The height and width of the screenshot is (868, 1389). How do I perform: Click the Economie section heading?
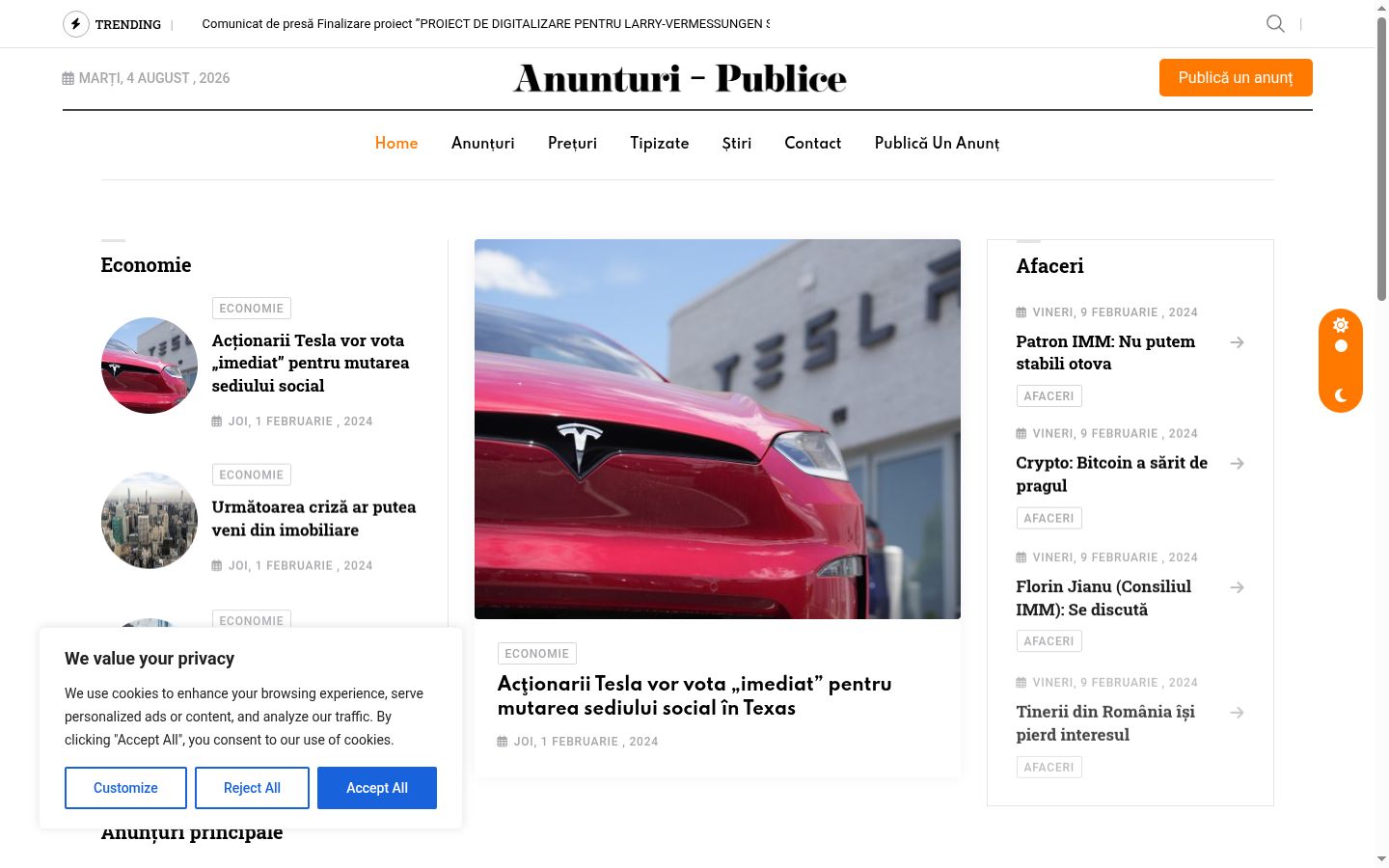(x=147, y=265)
